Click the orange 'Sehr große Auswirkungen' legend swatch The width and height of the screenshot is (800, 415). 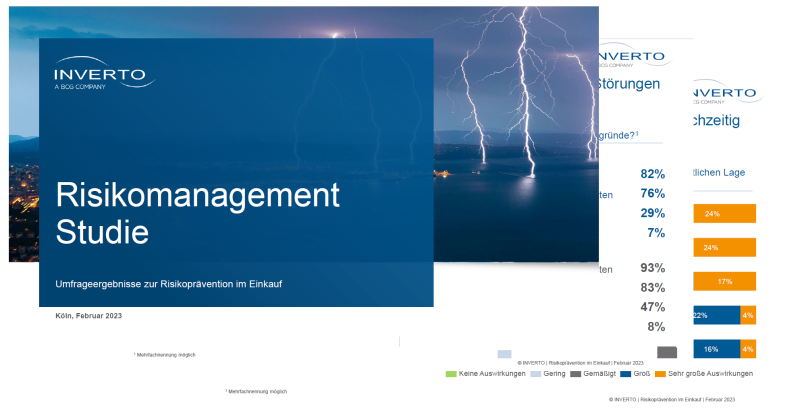coord(660,374)
